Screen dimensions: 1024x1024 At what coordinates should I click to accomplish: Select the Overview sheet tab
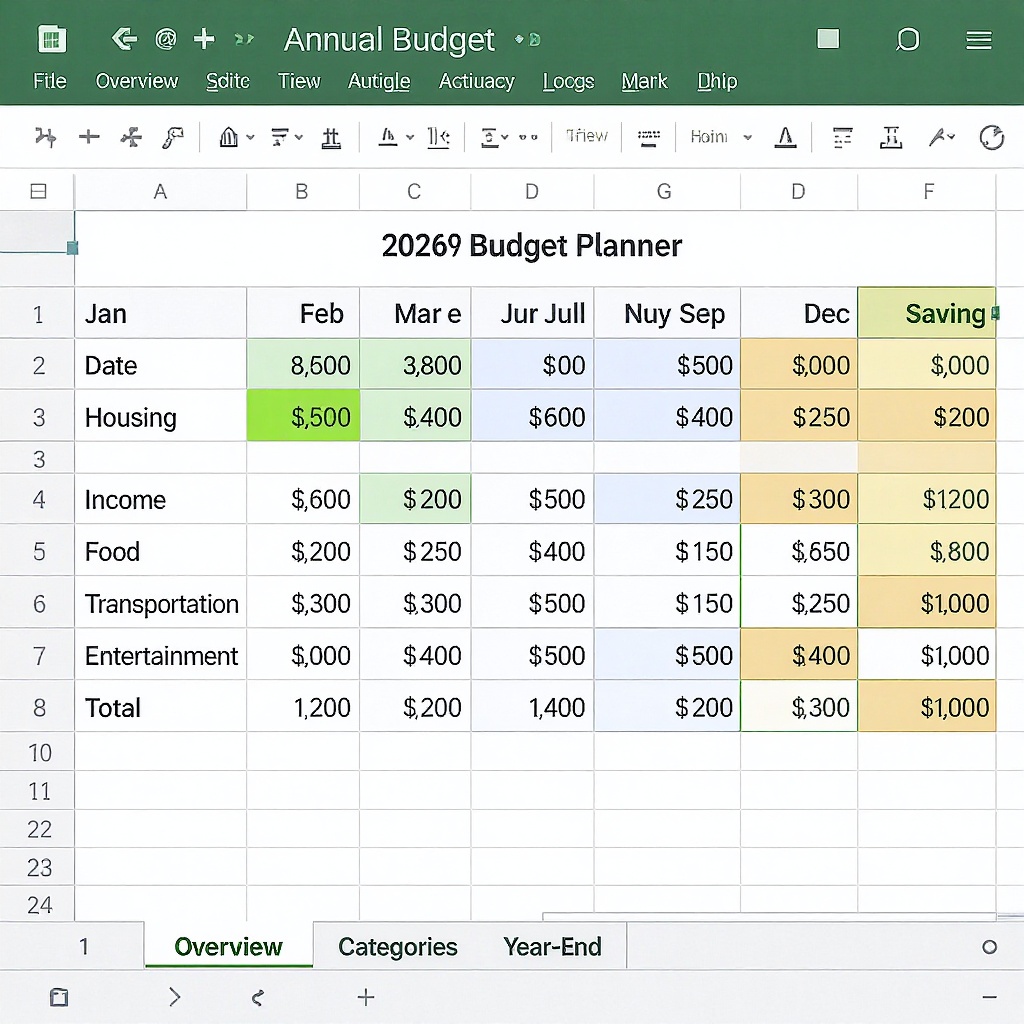coord(229,946)
